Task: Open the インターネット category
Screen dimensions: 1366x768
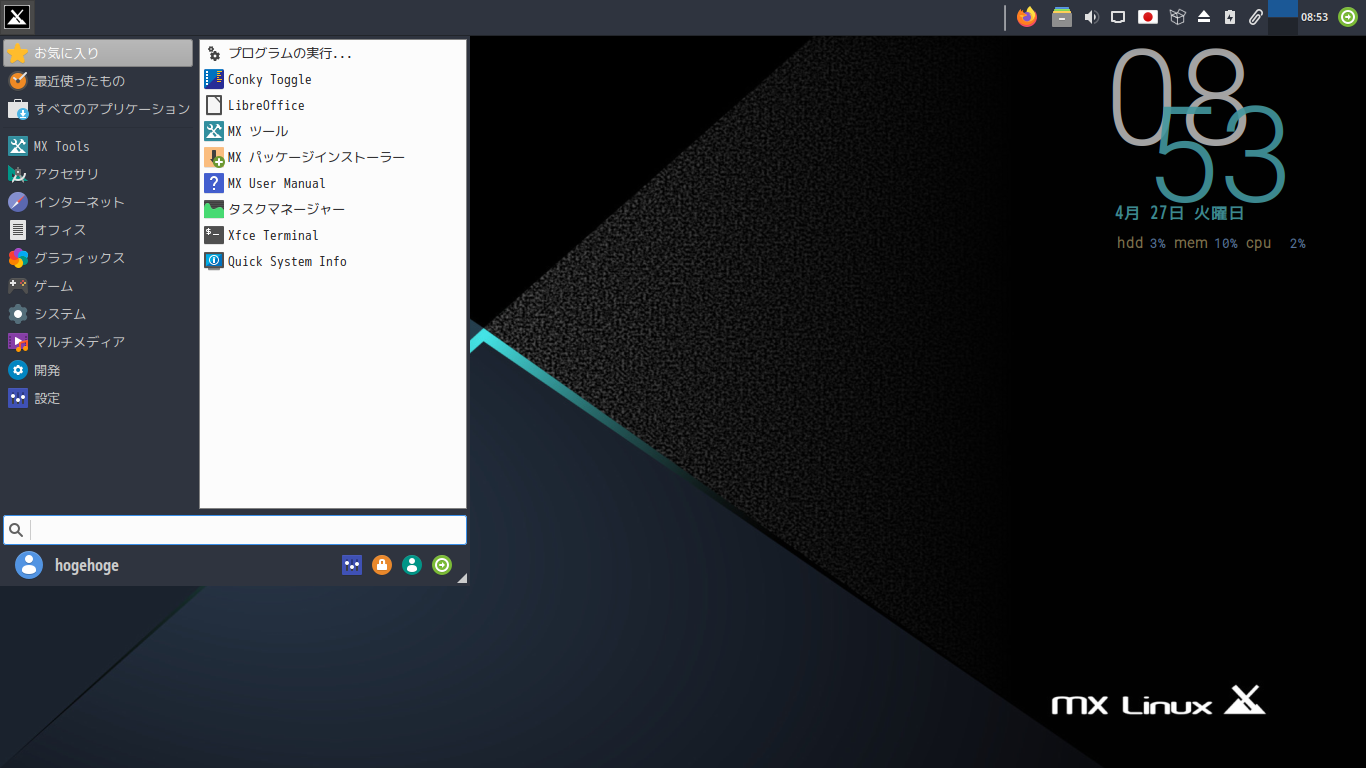Action: [98, 202]
